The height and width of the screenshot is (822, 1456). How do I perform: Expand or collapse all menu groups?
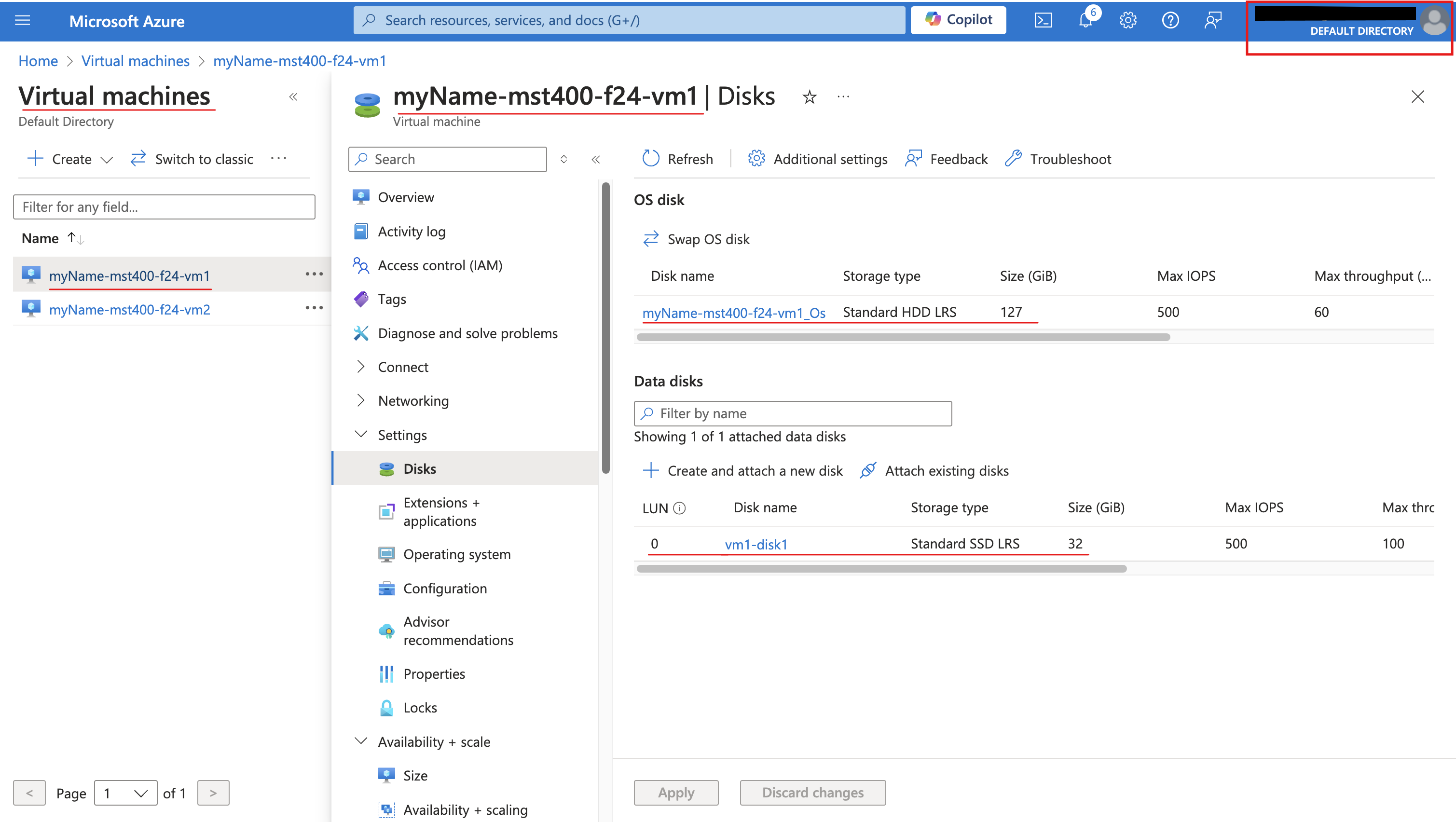(x=563, y=159)
